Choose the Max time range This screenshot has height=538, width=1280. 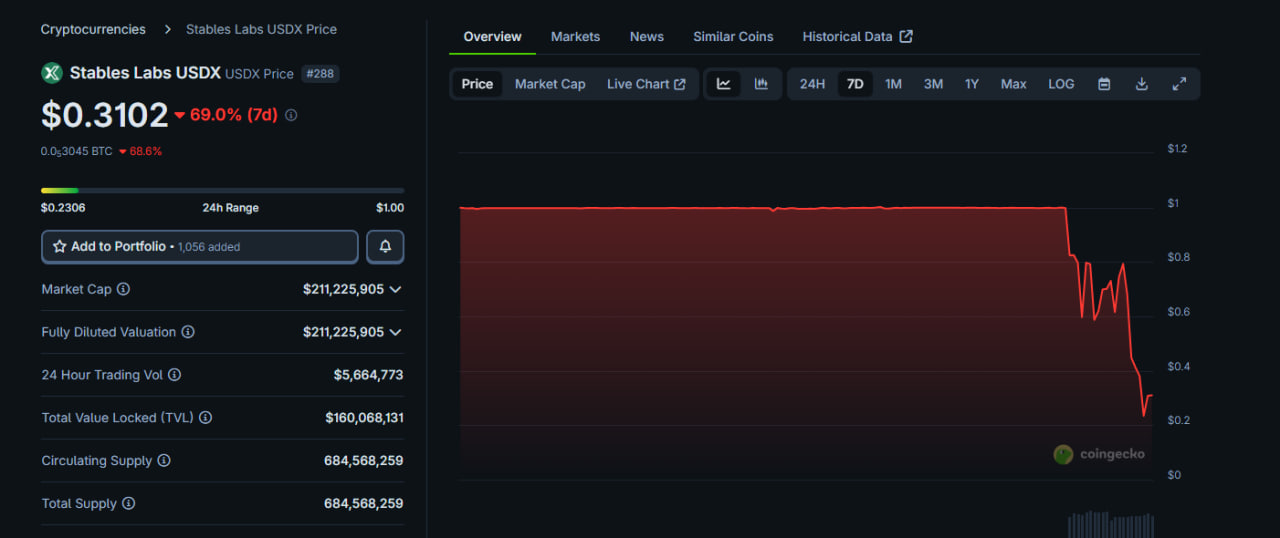1013,84
